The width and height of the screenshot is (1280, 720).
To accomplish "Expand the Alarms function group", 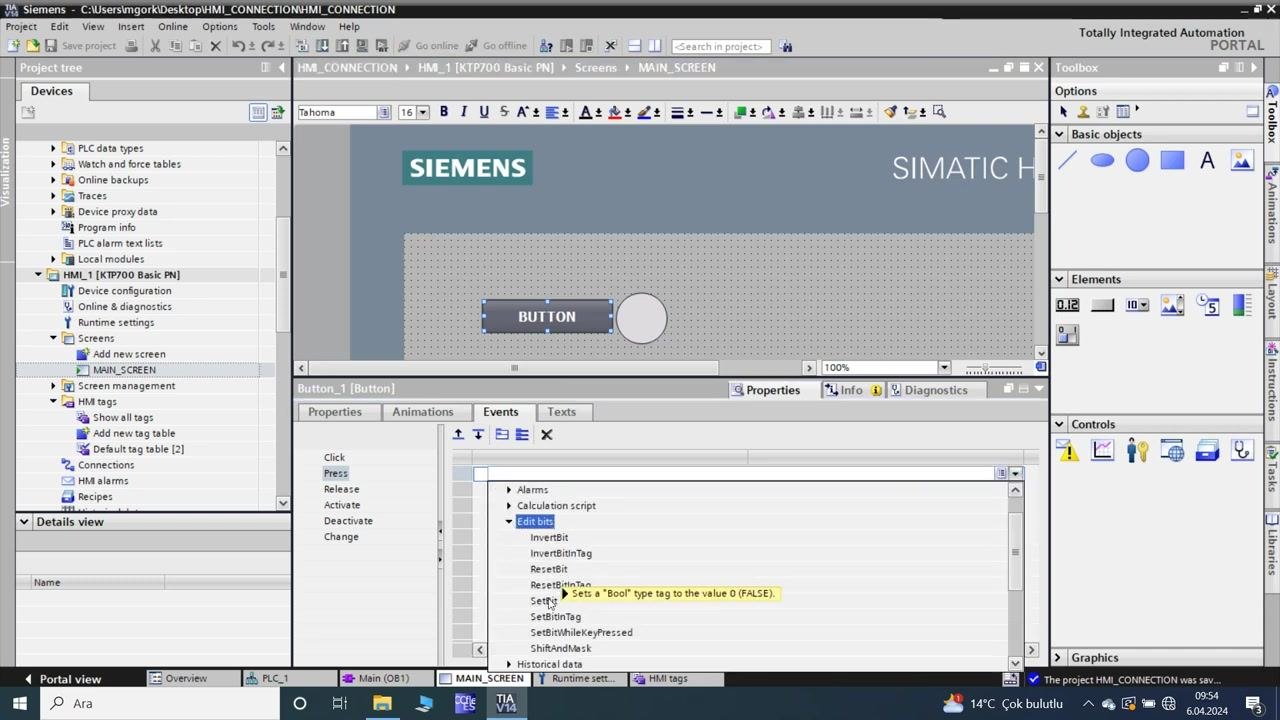I will click(x=508, y=490).
